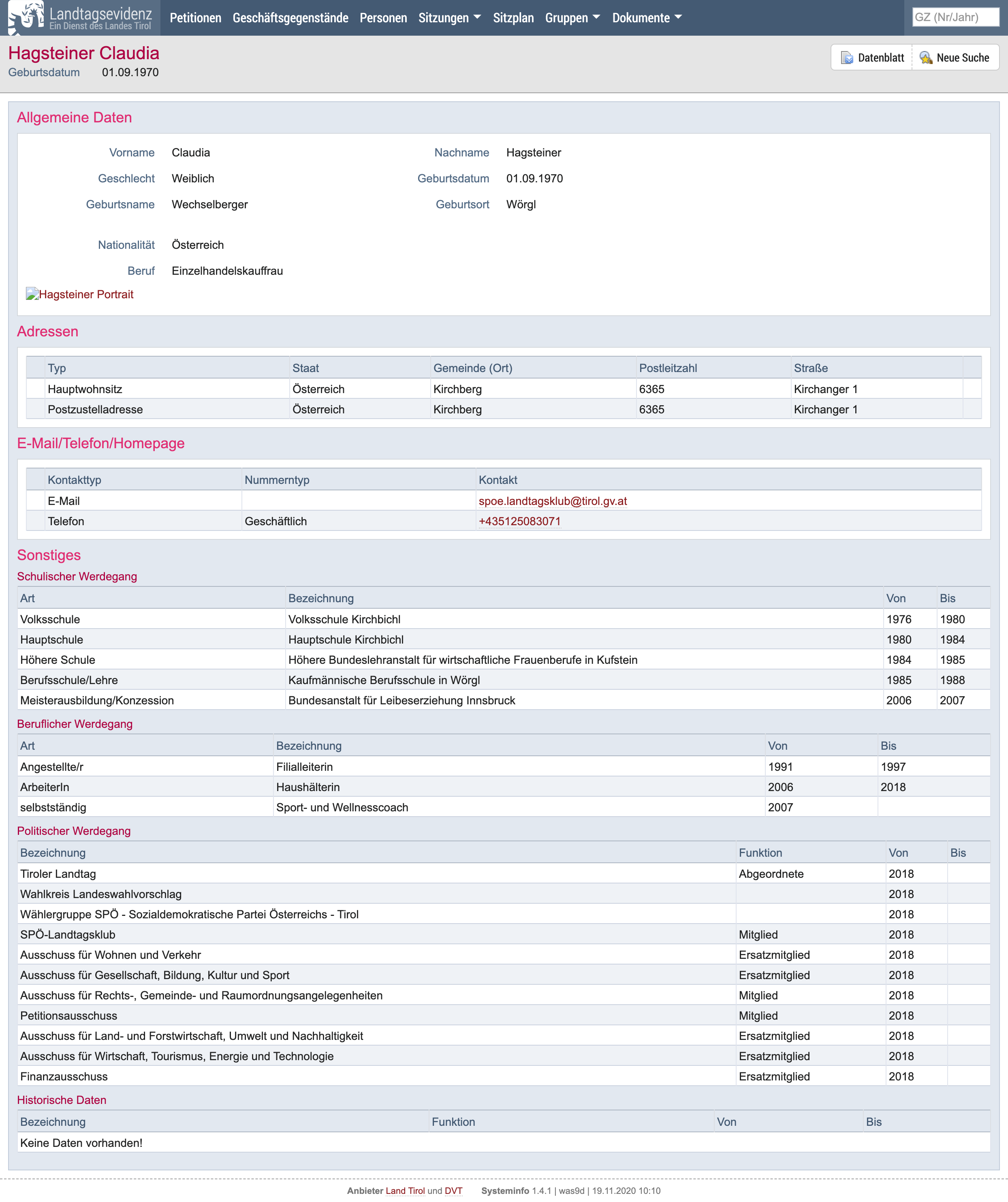Click the Historische Daten heading

(62, 1100)
